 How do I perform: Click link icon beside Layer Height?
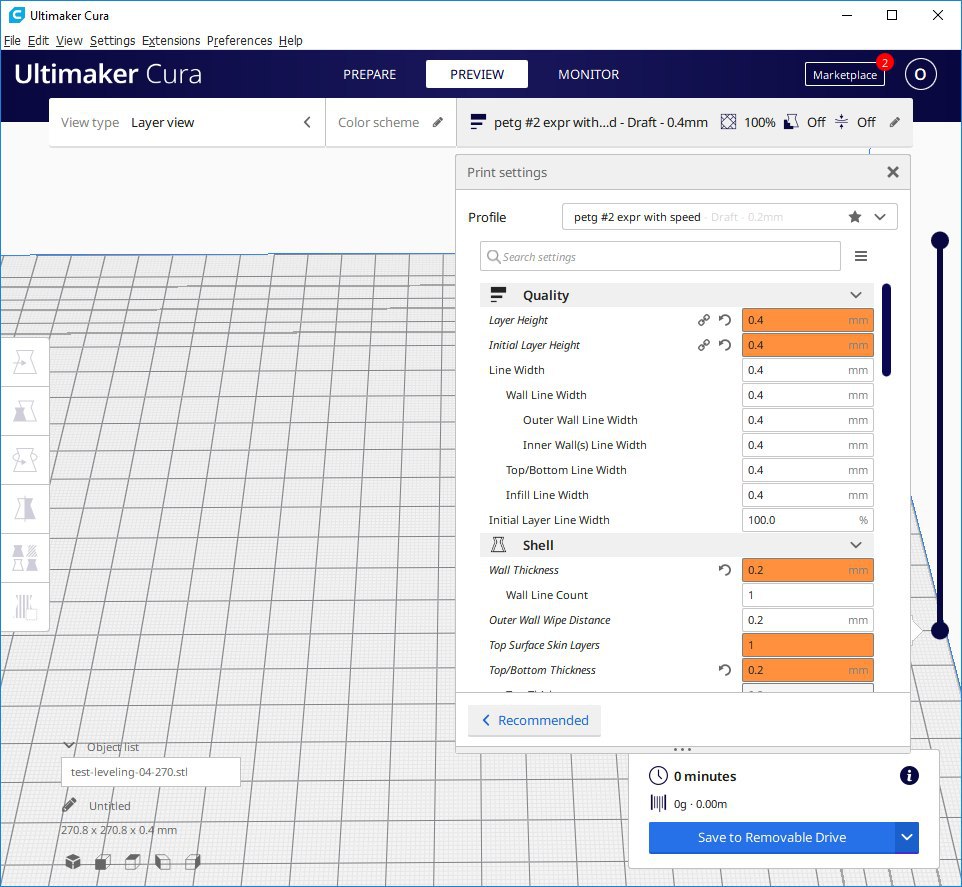704,320
